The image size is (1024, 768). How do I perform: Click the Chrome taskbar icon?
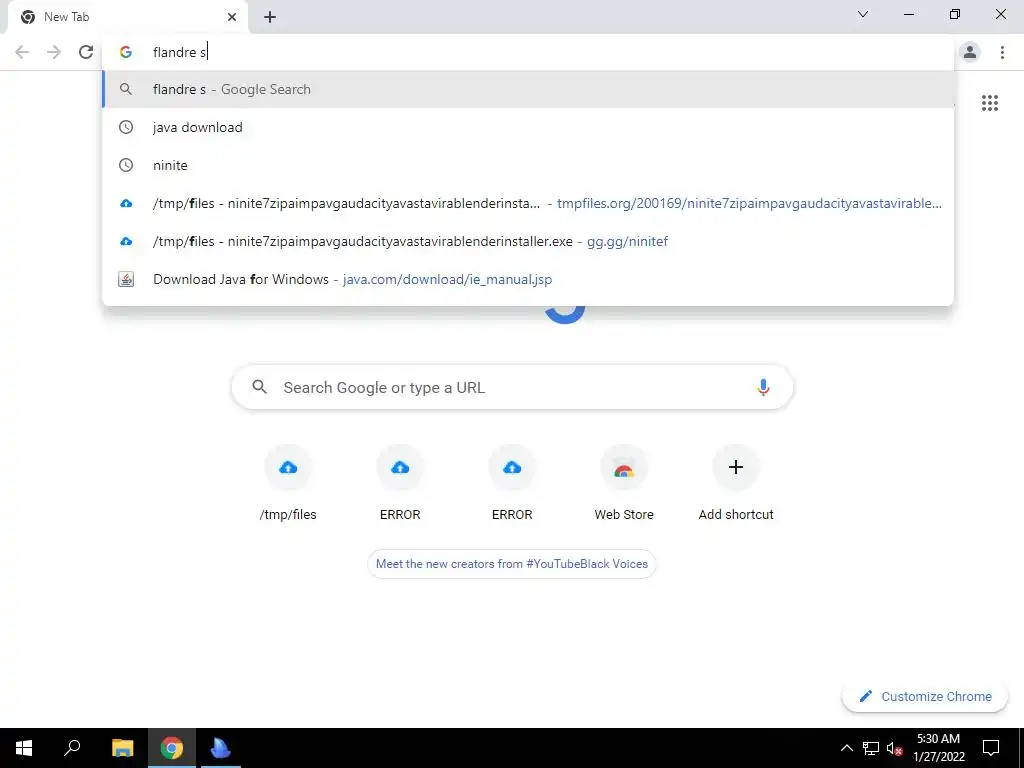(172, 748)
